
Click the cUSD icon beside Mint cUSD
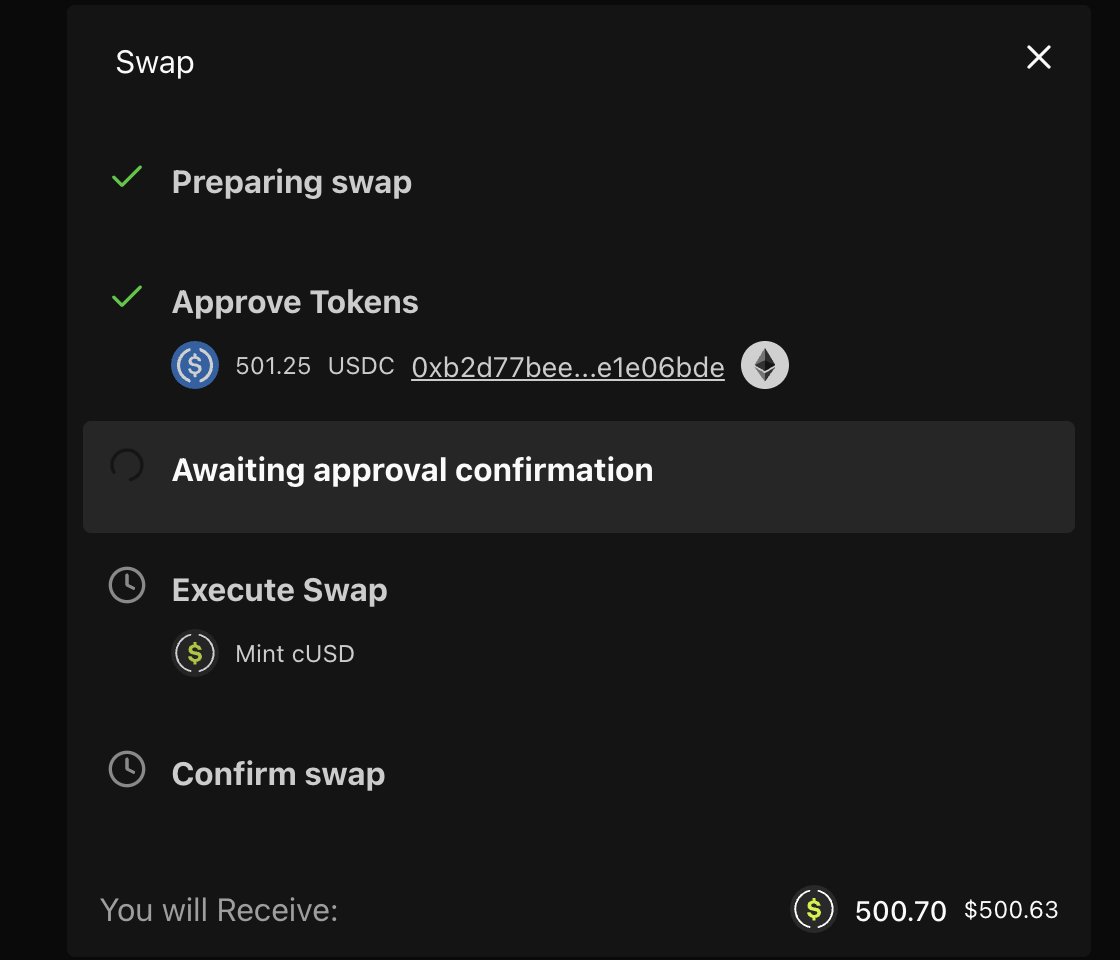(195, 654)
